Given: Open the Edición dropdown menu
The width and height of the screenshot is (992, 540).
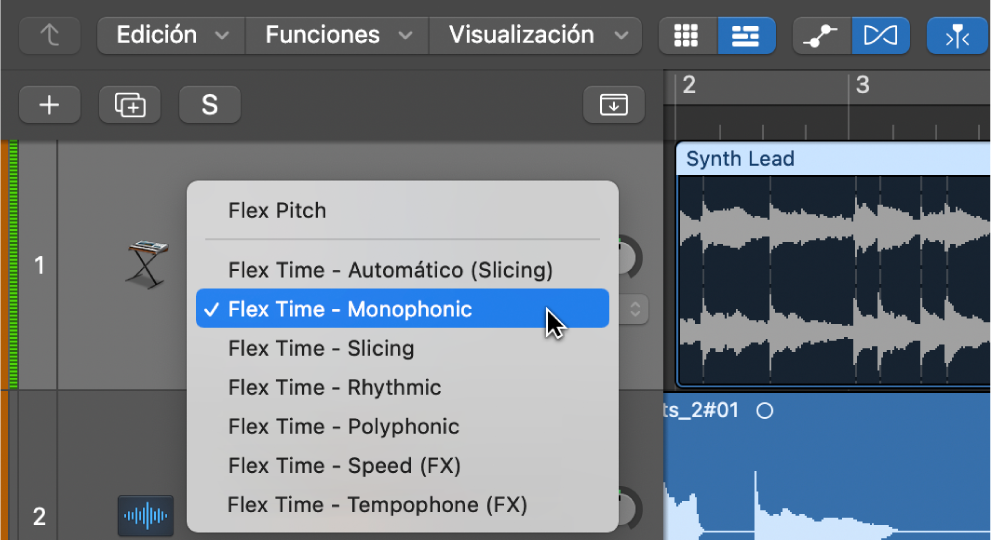Looking at the screenshot, I should click(x=171, y=36).
